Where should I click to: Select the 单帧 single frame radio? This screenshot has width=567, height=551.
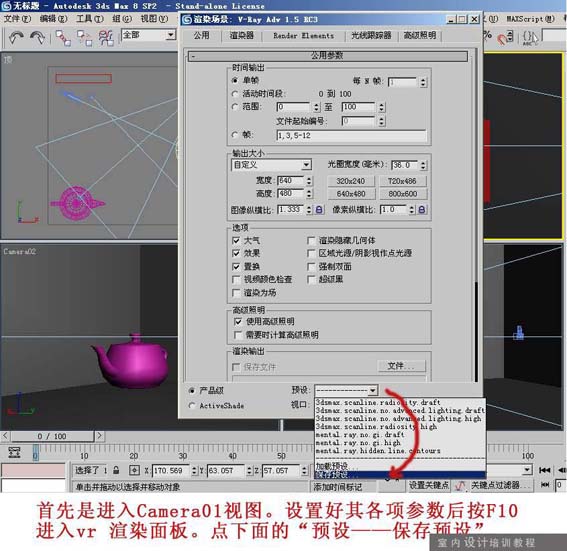[235, 80]
